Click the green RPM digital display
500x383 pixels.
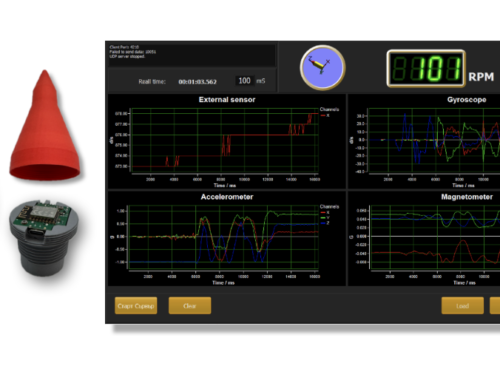(x=426, y=69)
